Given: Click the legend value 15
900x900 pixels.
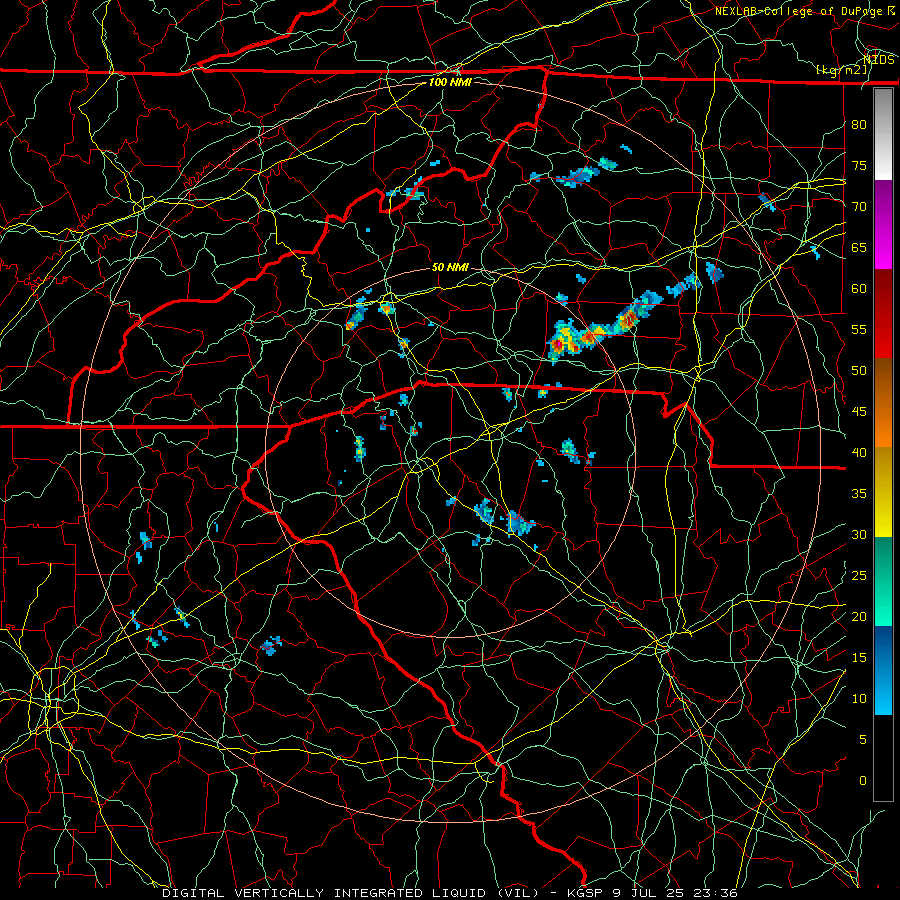Looking at the screenshot, I should (x=859, y=658).
